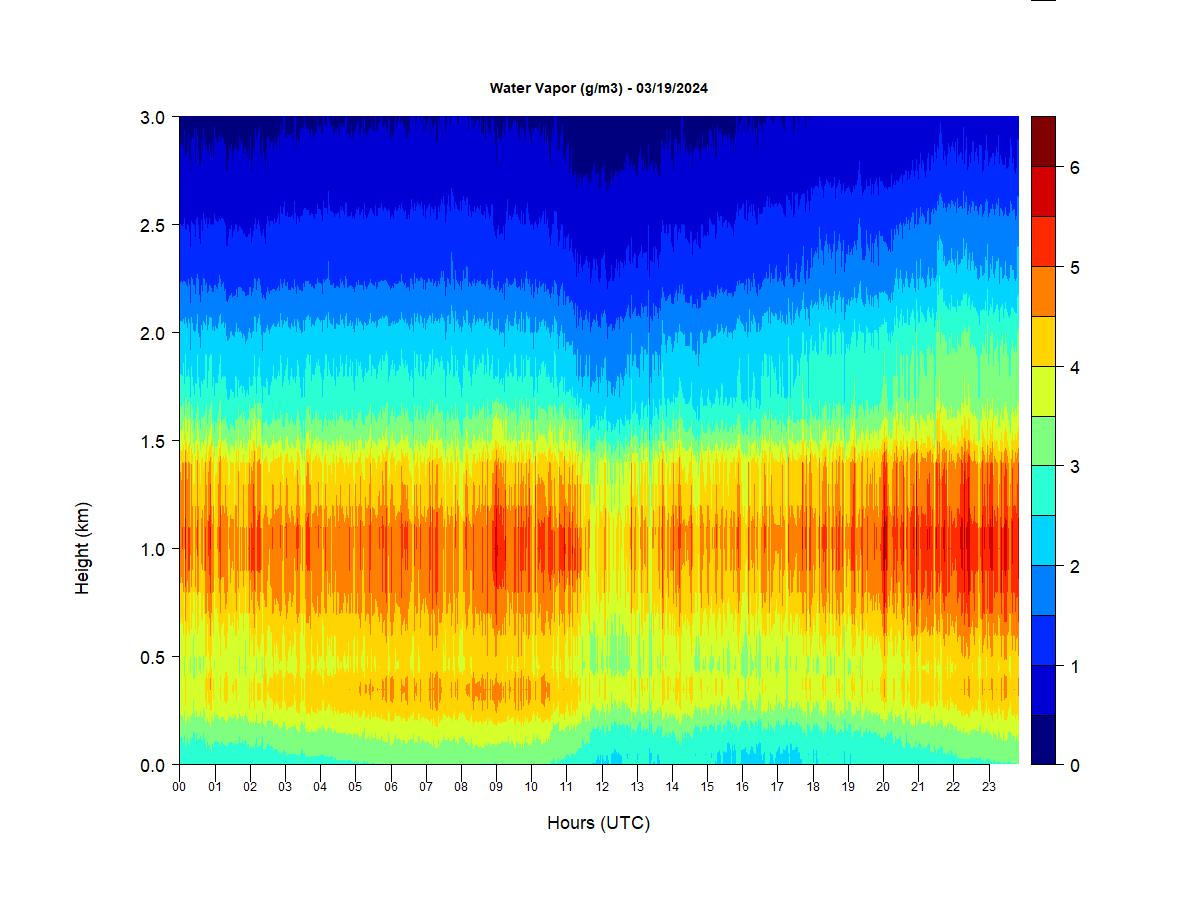
Task: Select hour tick 12 on x-axis
Action: (602, 787)
